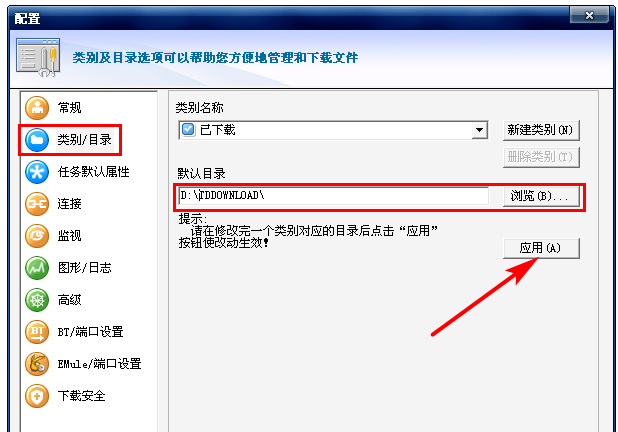The width and height of the screenshot is (618, 432).
Task: Click the 常规 person icon
Action: [37, 108]
